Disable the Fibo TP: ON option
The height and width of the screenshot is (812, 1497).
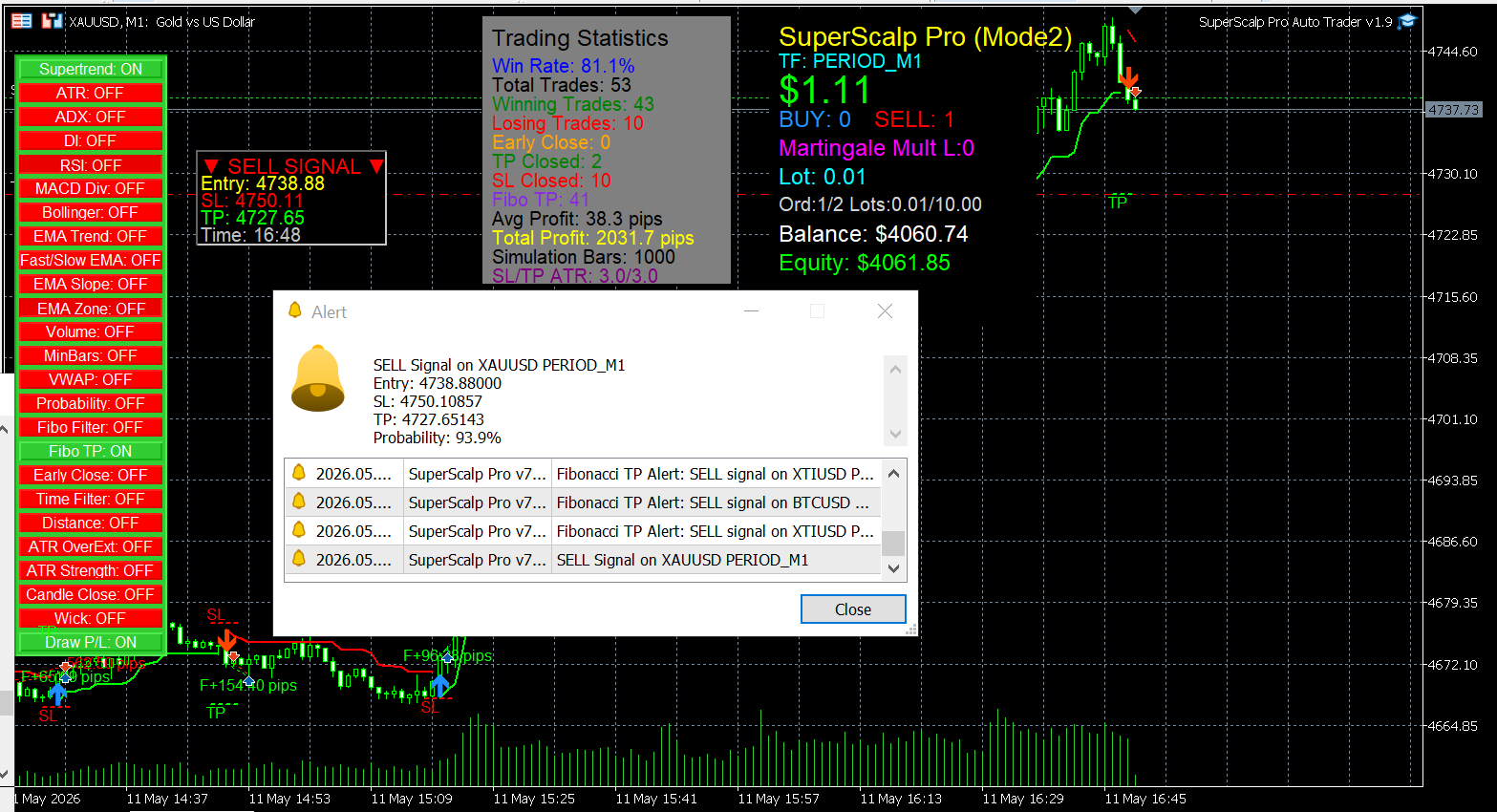[91, 451]
